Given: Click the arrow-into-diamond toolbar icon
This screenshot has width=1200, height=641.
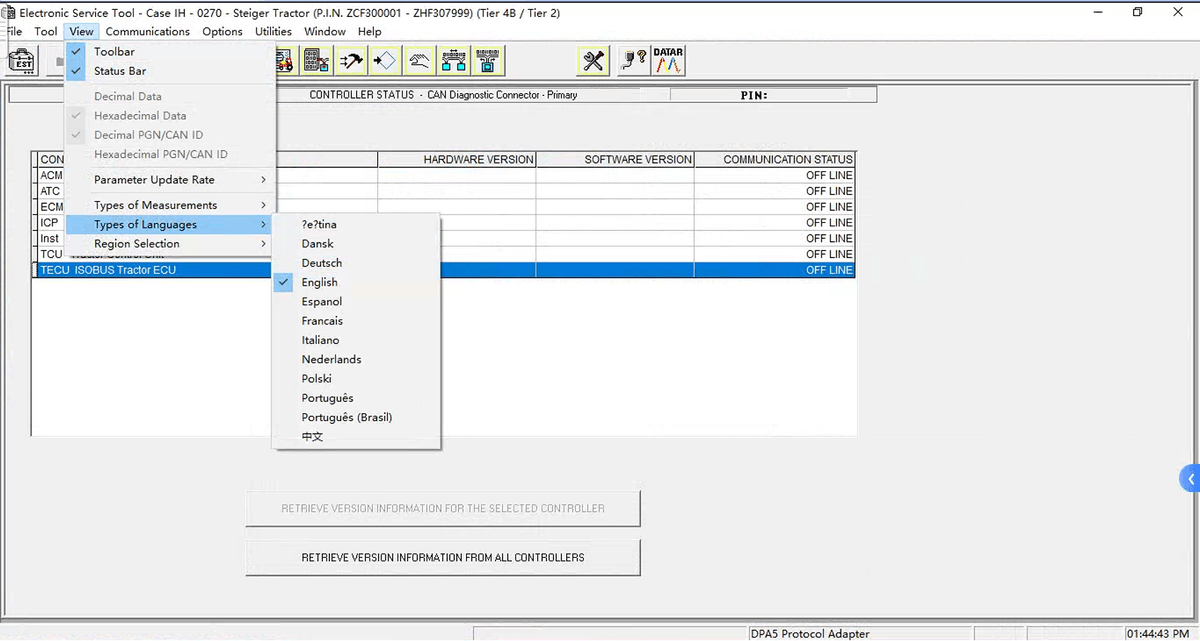Looking at the screenshot, I should [385, 61].
